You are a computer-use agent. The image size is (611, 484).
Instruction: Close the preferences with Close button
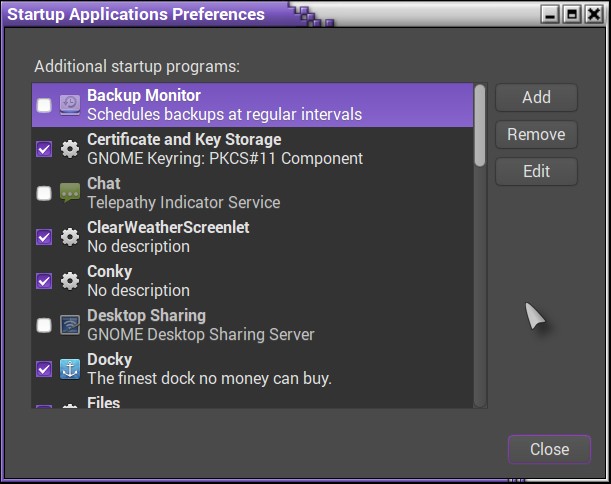point(549,449)
